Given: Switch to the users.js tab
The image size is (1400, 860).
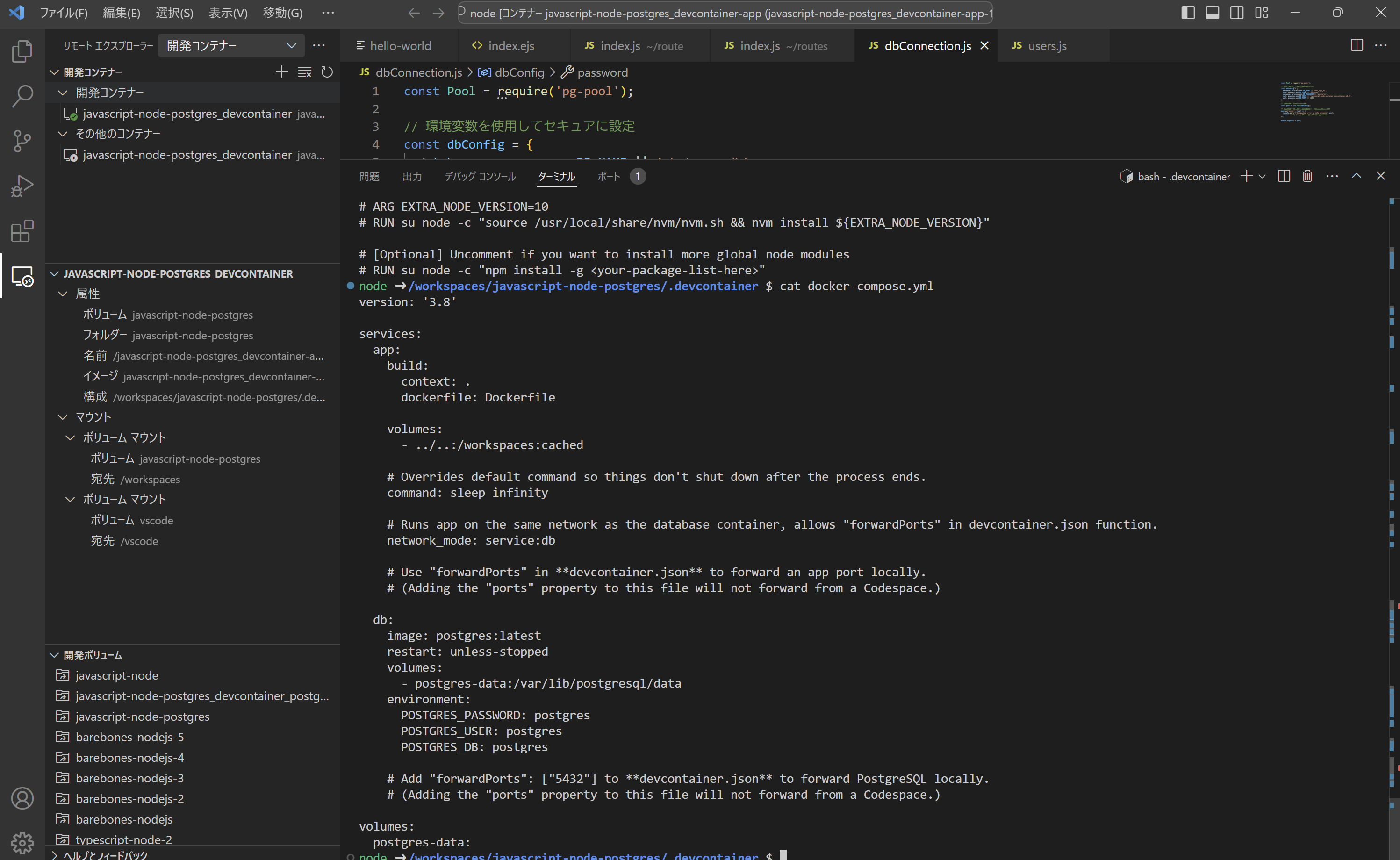Looking at the screenshot, I should coord(1048,45).
